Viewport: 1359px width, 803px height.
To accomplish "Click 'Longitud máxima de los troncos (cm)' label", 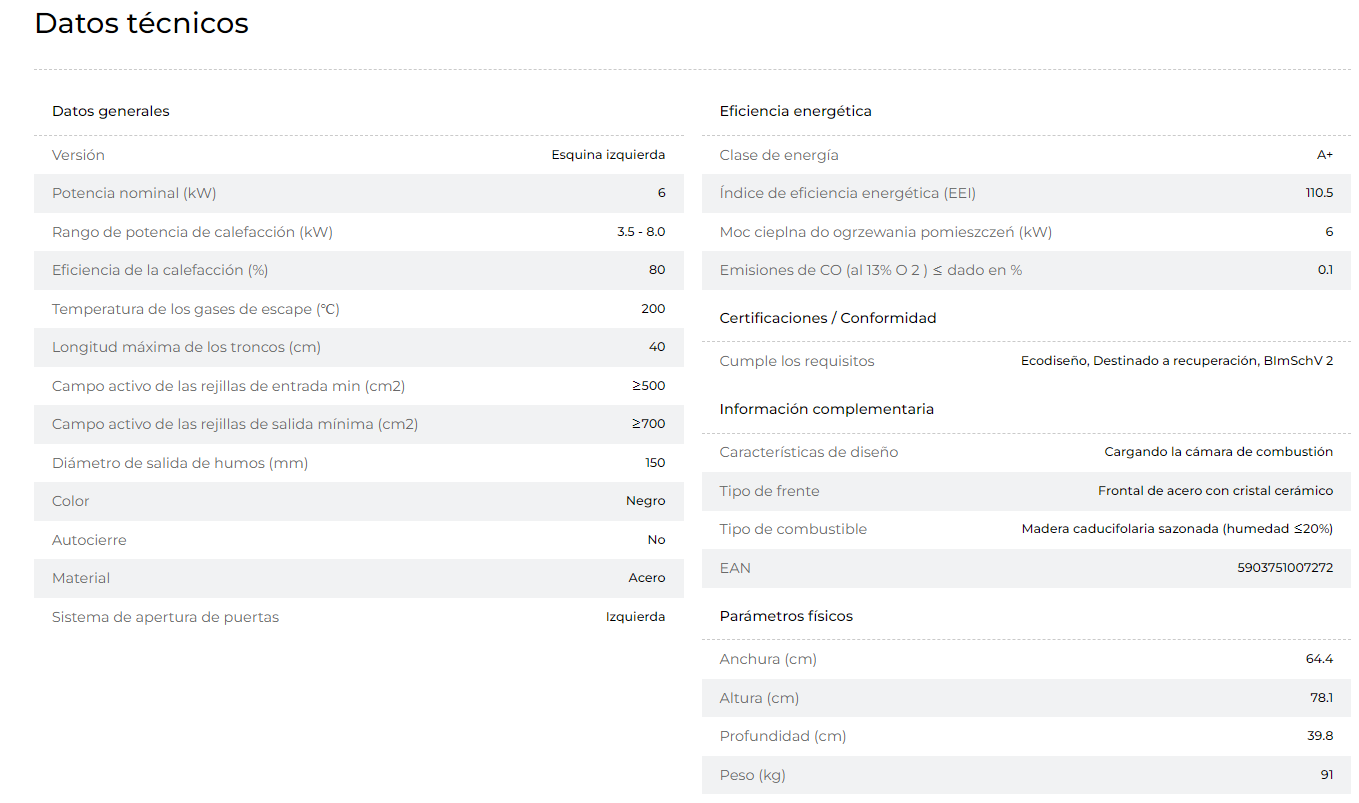I will tap(186, 348).
